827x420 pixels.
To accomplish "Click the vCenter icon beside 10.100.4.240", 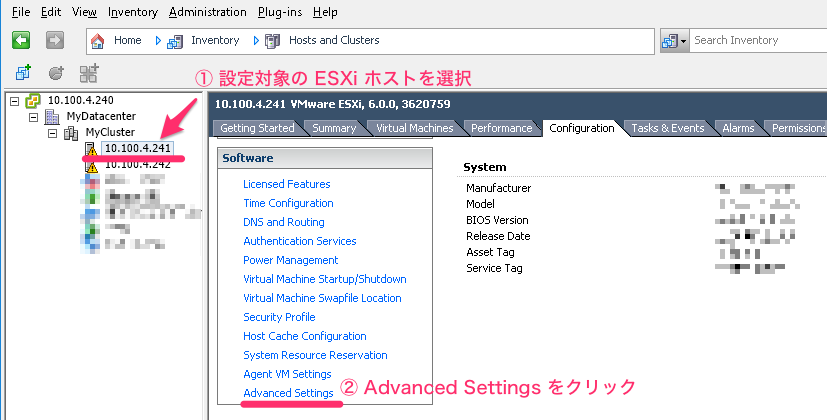I will click(33, 101).
